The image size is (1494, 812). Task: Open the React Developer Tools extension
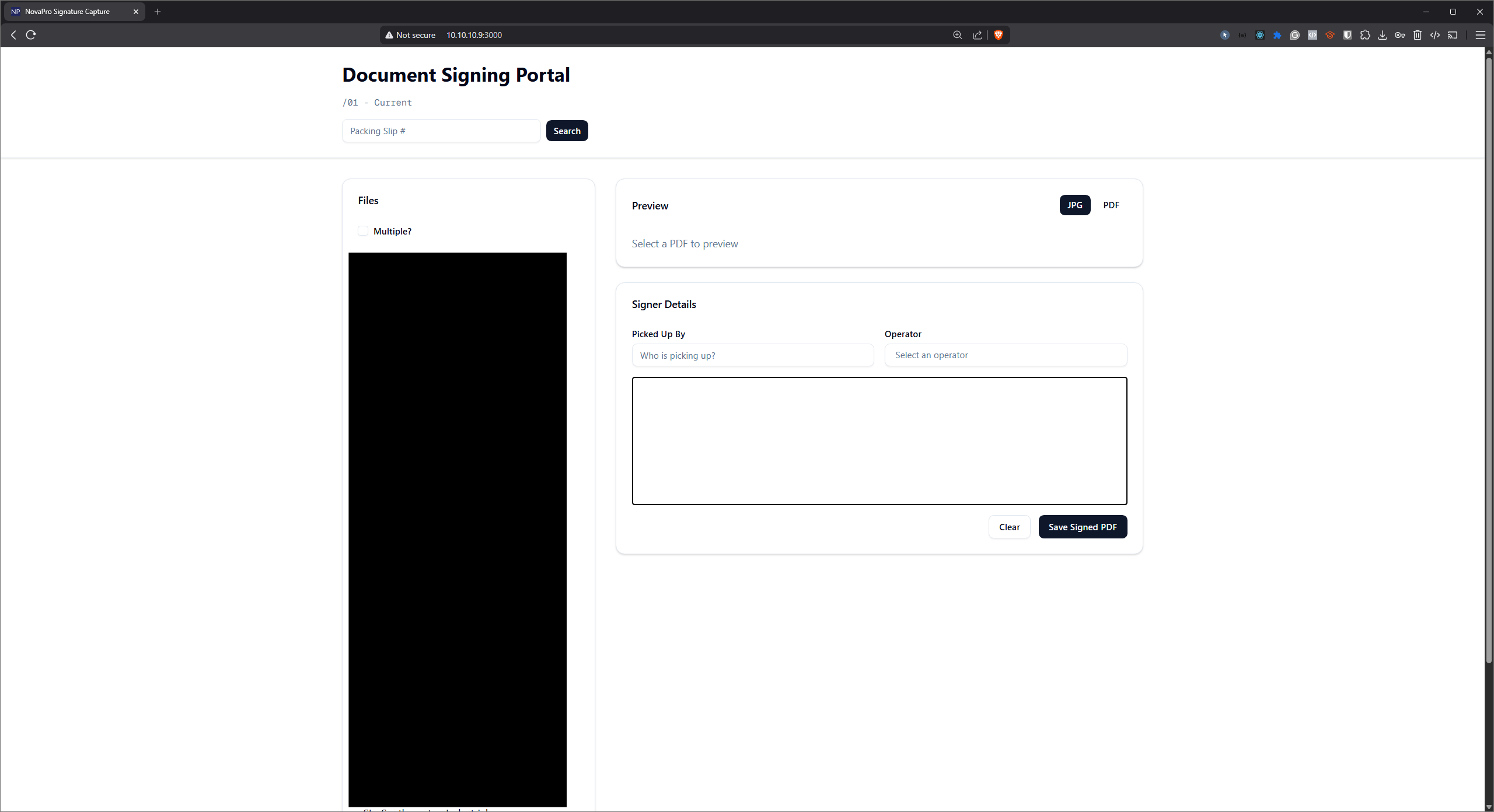(1260, 35)
